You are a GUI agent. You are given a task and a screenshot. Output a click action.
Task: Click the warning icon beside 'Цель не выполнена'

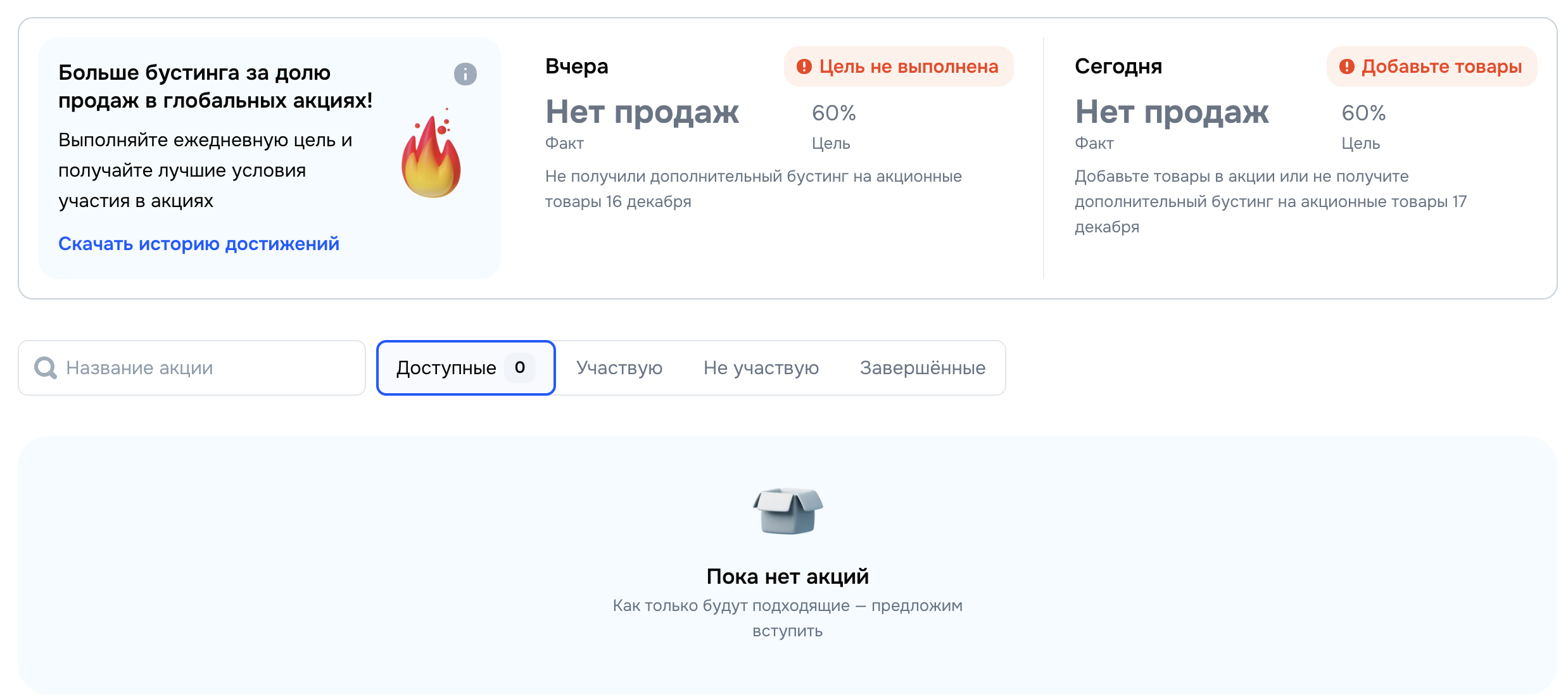pyautogui.click(x=804, y=66)
